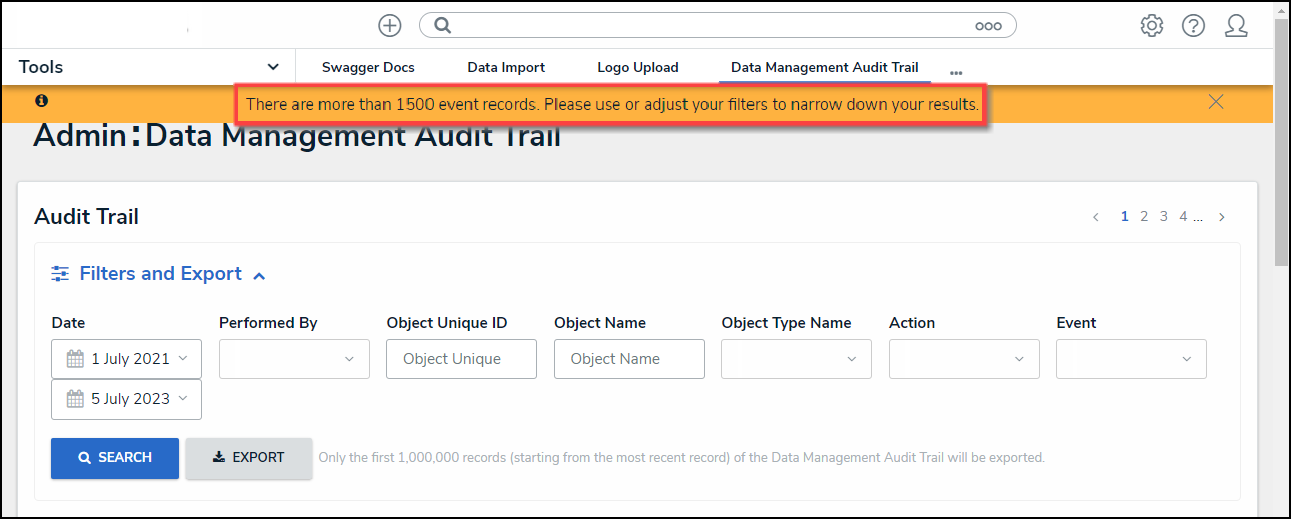Click the 'more than 1500 event records' message
The image size is (1291, 519).
click(x=612, y=104)
